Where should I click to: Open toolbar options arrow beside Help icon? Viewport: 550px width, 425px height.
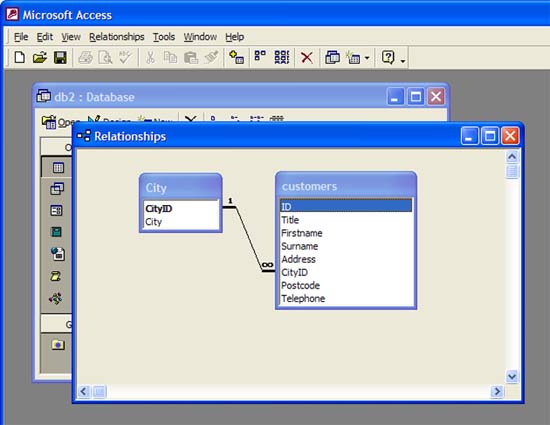click(x=403, y=61)
